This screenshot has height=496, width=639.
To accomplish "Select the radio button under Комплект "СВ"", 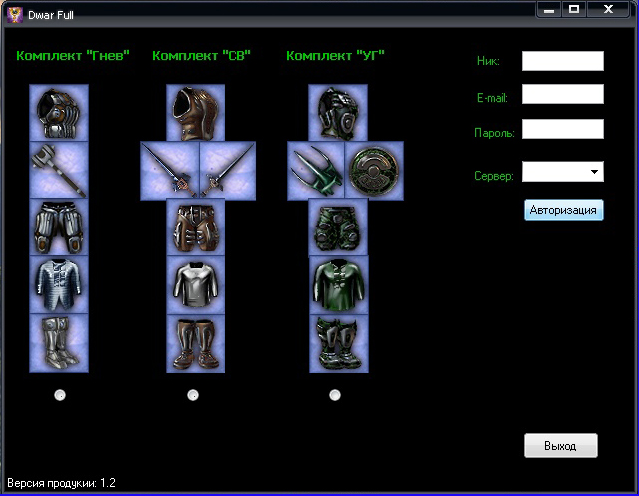I will 193,395.
